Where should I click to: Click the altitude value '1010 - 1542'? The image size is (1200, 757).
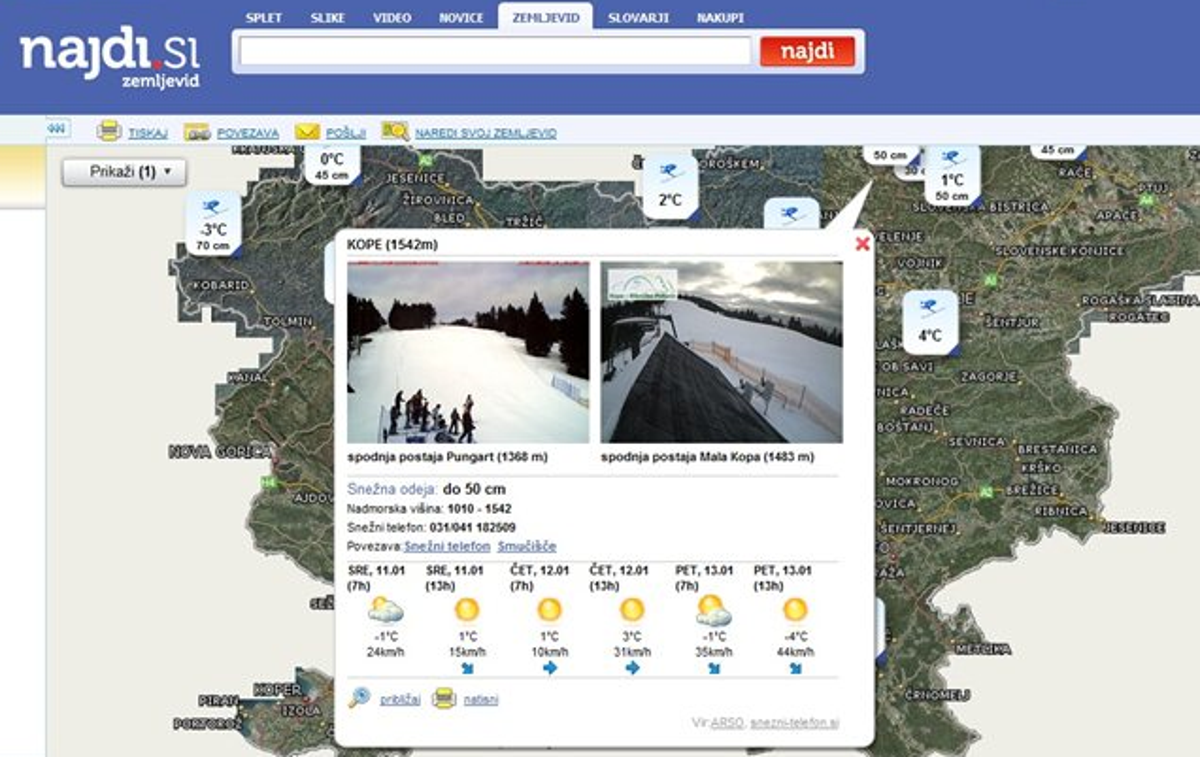478,509
